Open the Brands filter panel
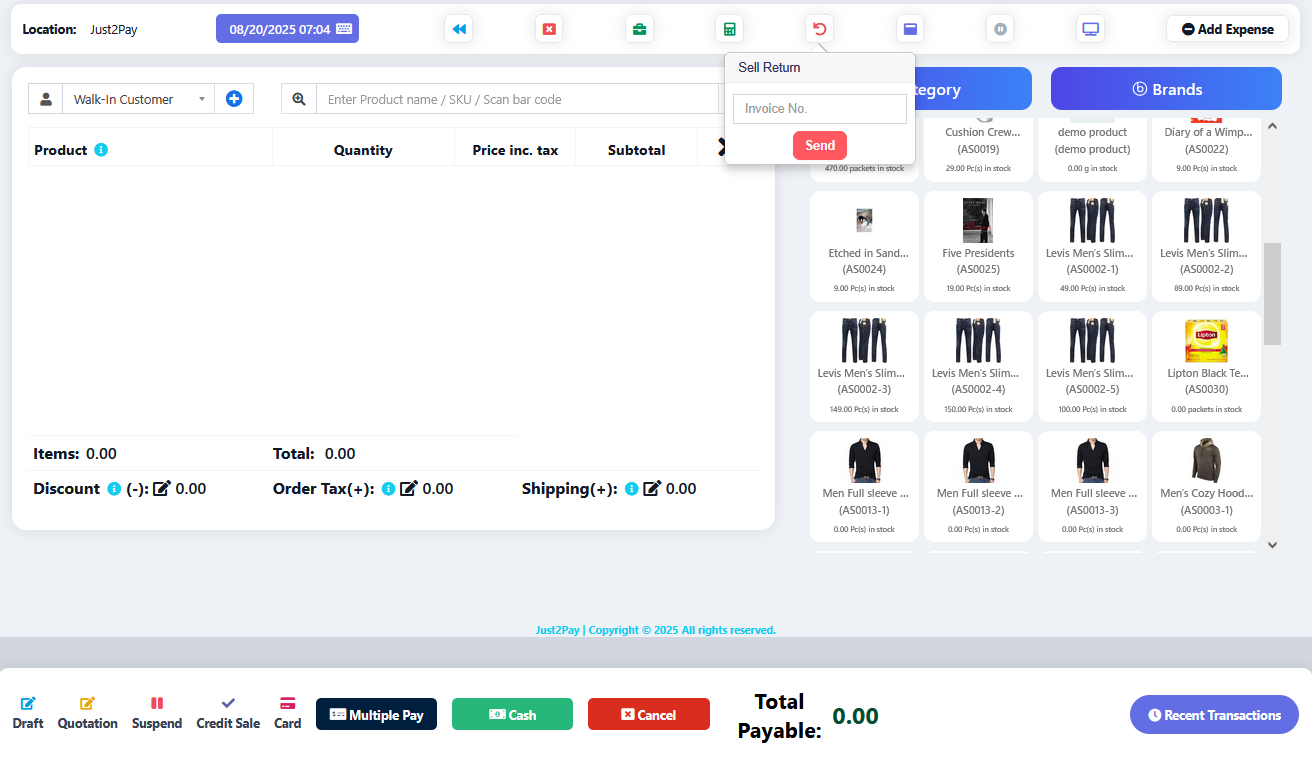This screenshot has width=1312, height=767. pyautogui.click(x=1166, y=89)
